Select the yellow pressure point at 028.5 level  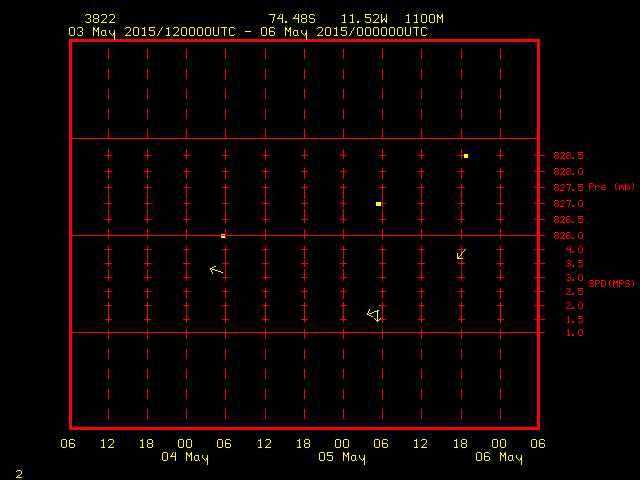coord(466,156)
